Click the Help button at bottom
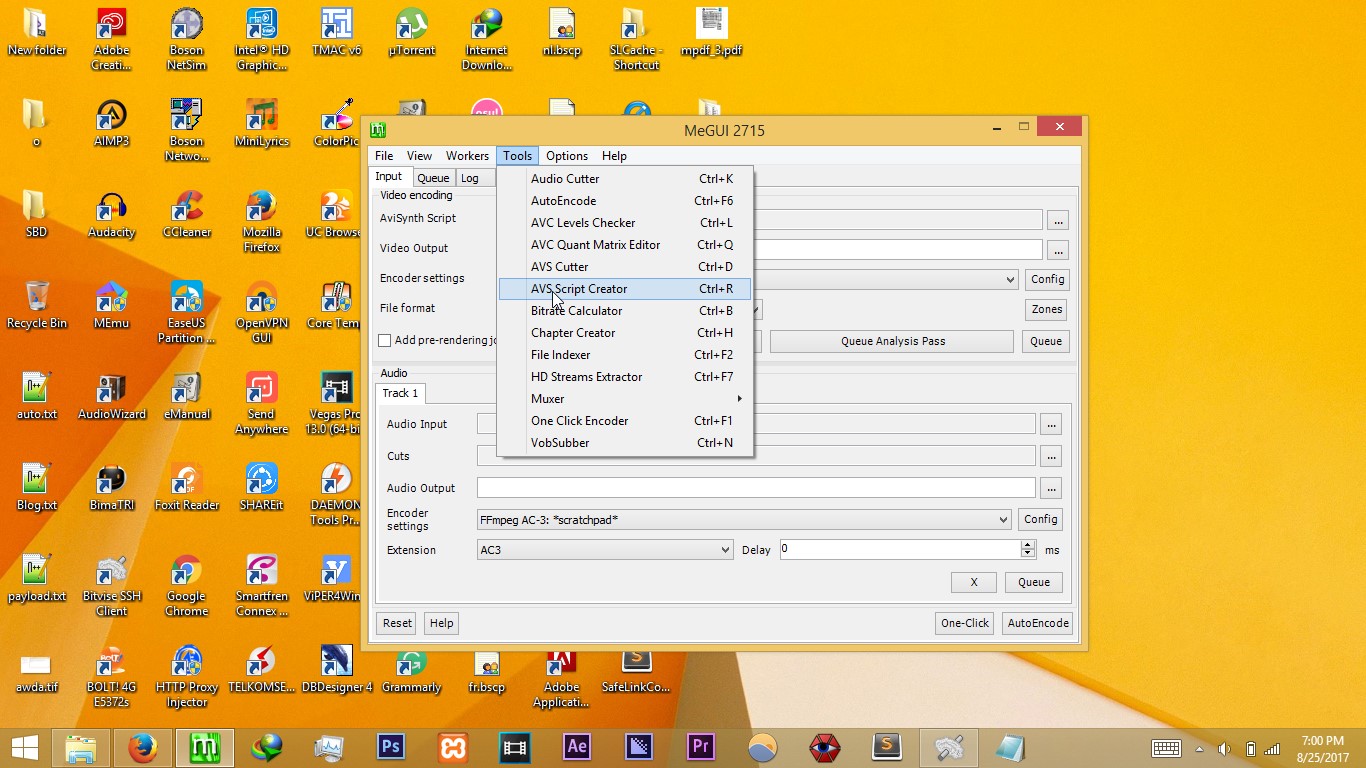Viewport: 1366px width, 768px height. coord(441,623)
